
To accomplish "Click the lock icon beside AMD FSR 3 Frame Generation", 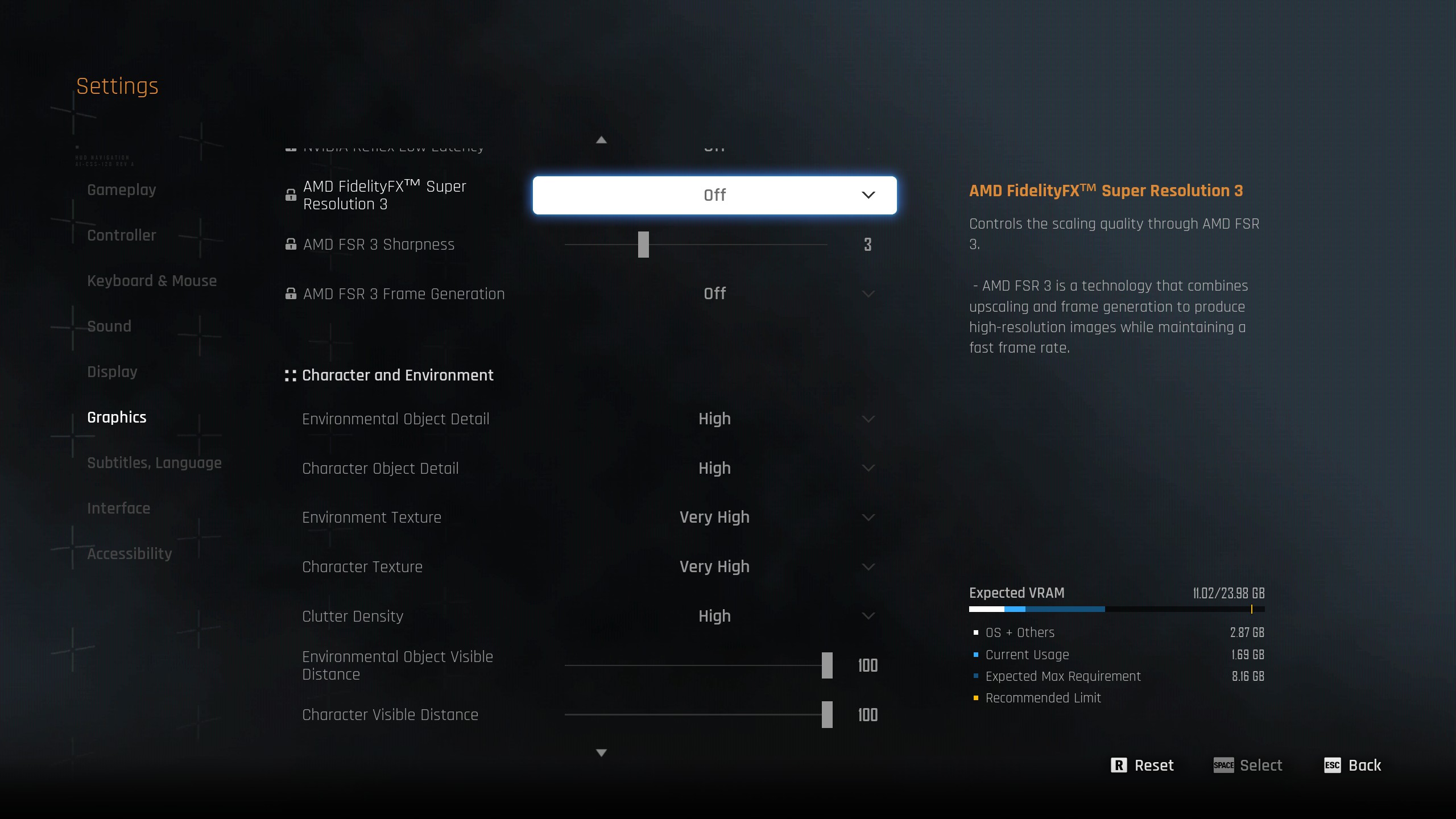I will point(291,294).
